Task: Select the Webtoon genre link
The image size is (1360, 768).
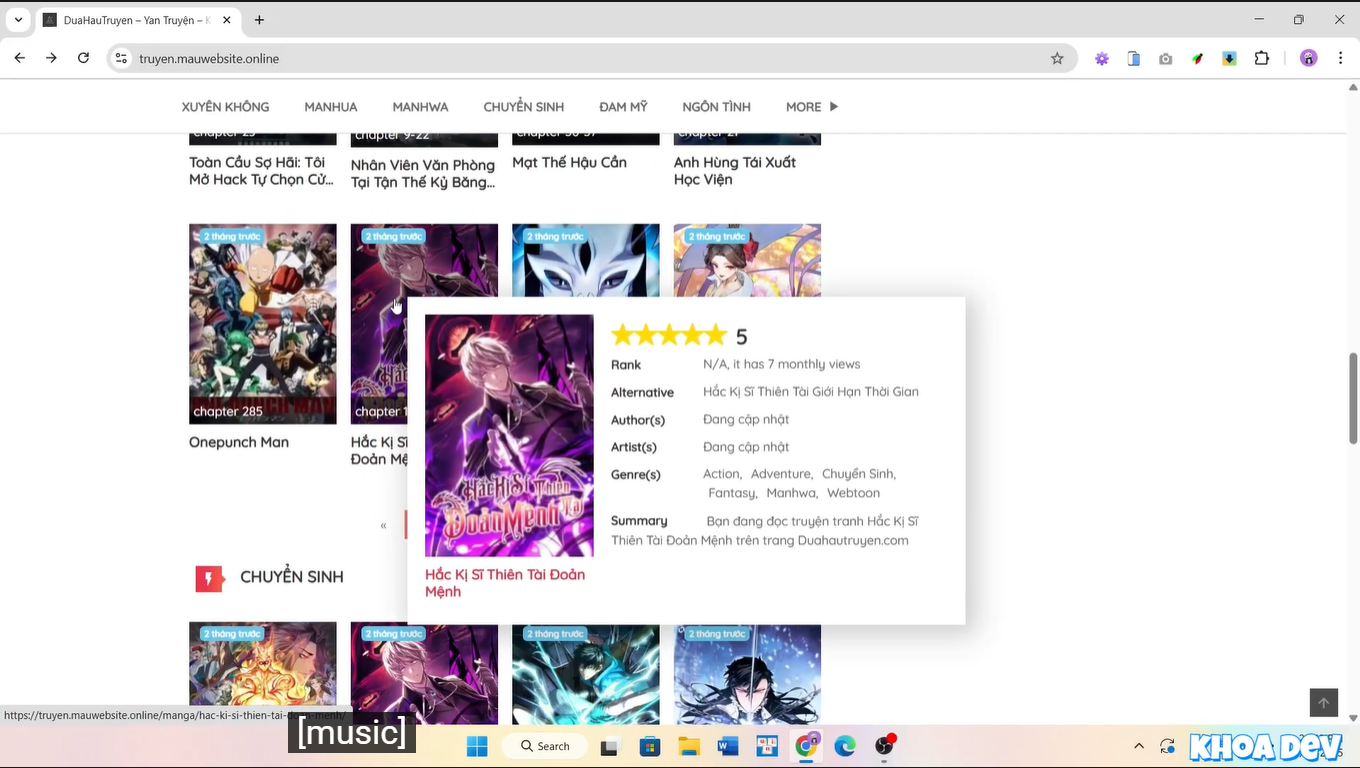Action: click(853, 493)
